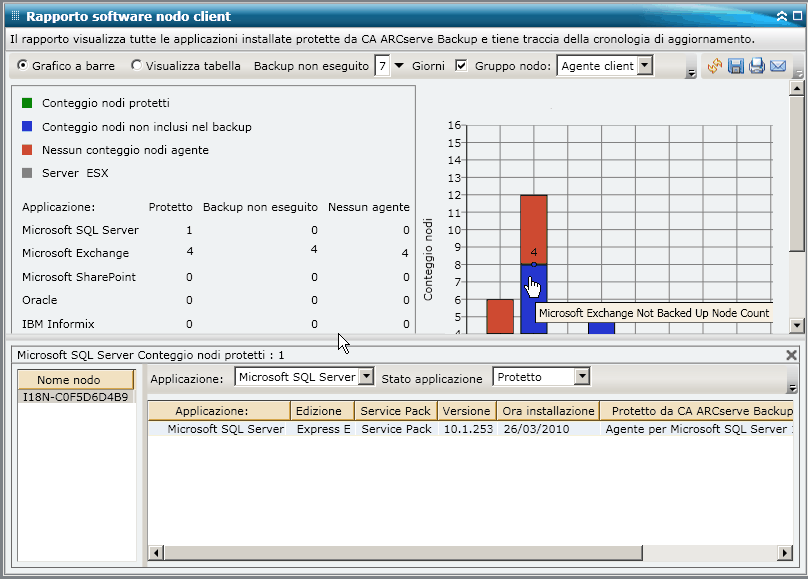Email the report
Image resolution: width=808 pixels, height=579 pixels.
tap(778, 66)
